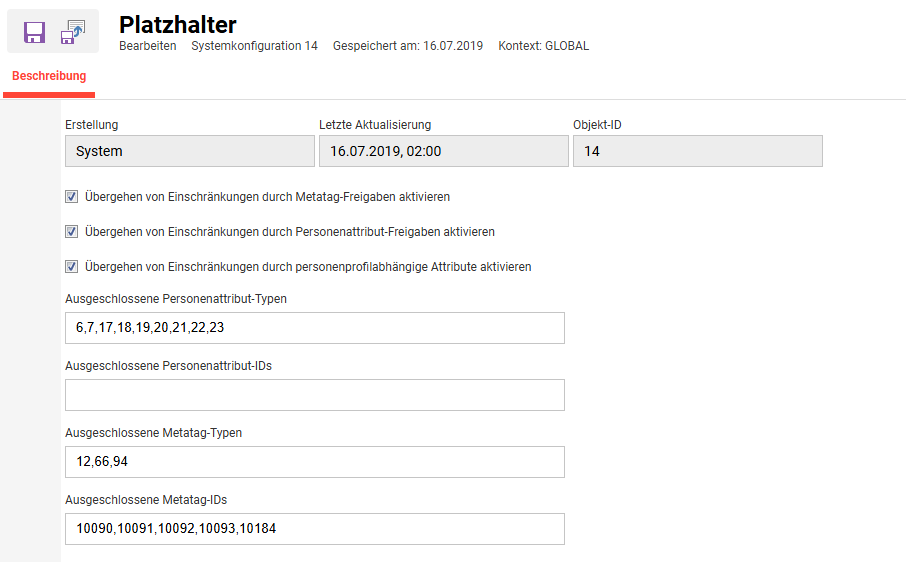
Task: Click the Erstellung field showing System
Action: (x=190, y=151)
